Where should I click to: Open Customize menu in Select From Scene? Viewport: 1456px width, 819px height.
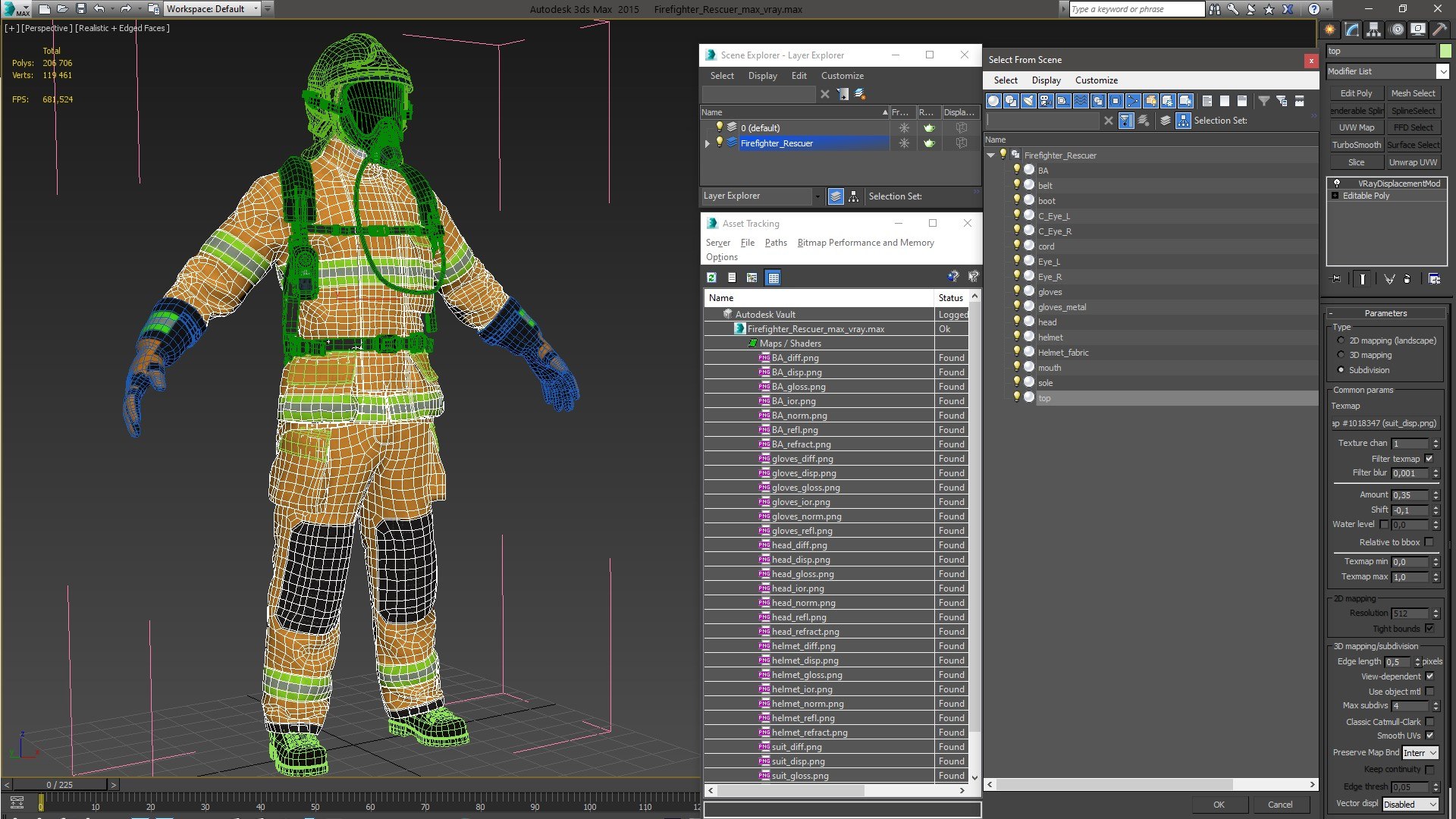pyautogui.click(x=1096, y=80)
